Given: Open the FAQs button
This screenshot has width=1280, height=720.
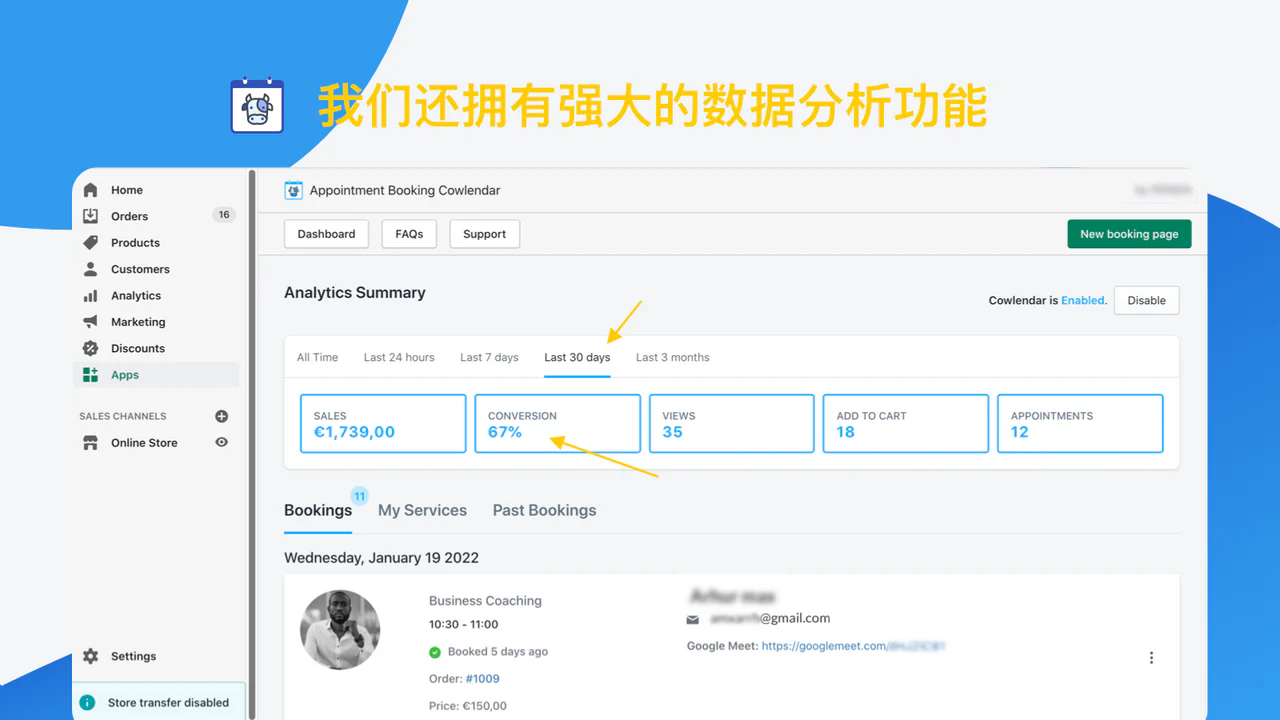Looking at the screenshot, I should [x=409, y=234].
